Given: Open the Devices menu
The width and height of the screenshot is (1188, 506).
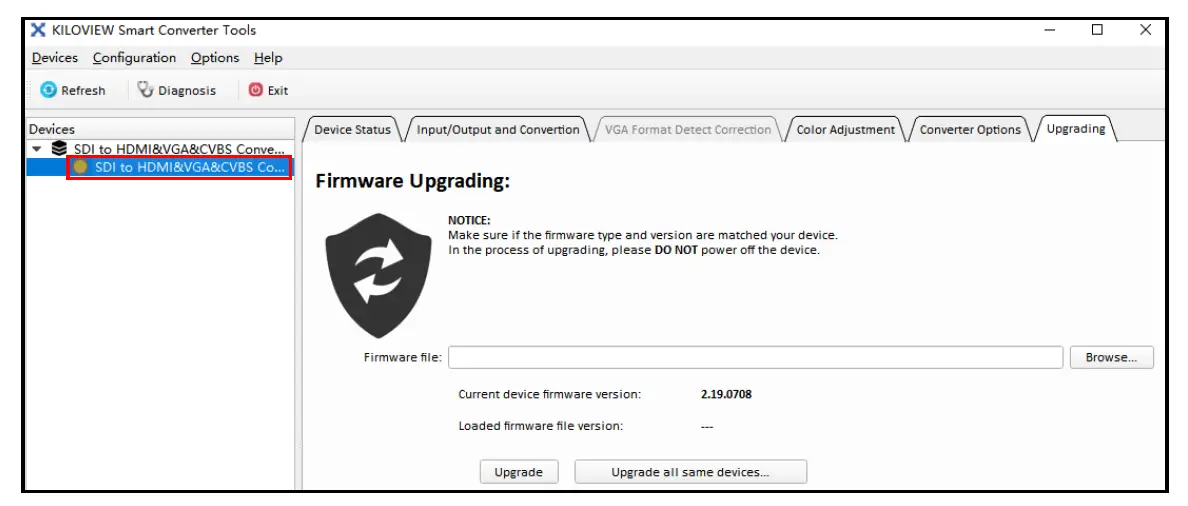Looking at the screenshot, I should click(x=55, y=58).
